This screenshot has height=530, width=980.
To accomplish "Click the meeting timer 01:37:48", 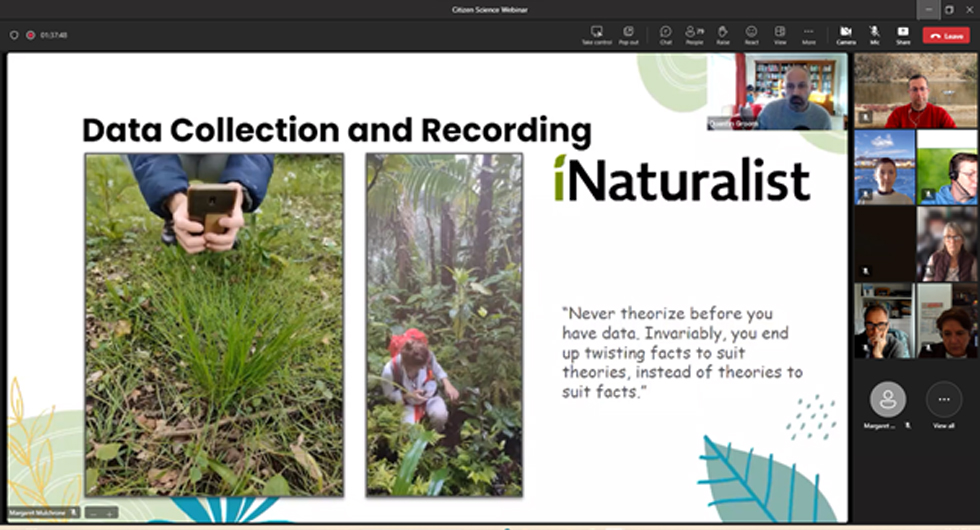I will tap(54, 35).
